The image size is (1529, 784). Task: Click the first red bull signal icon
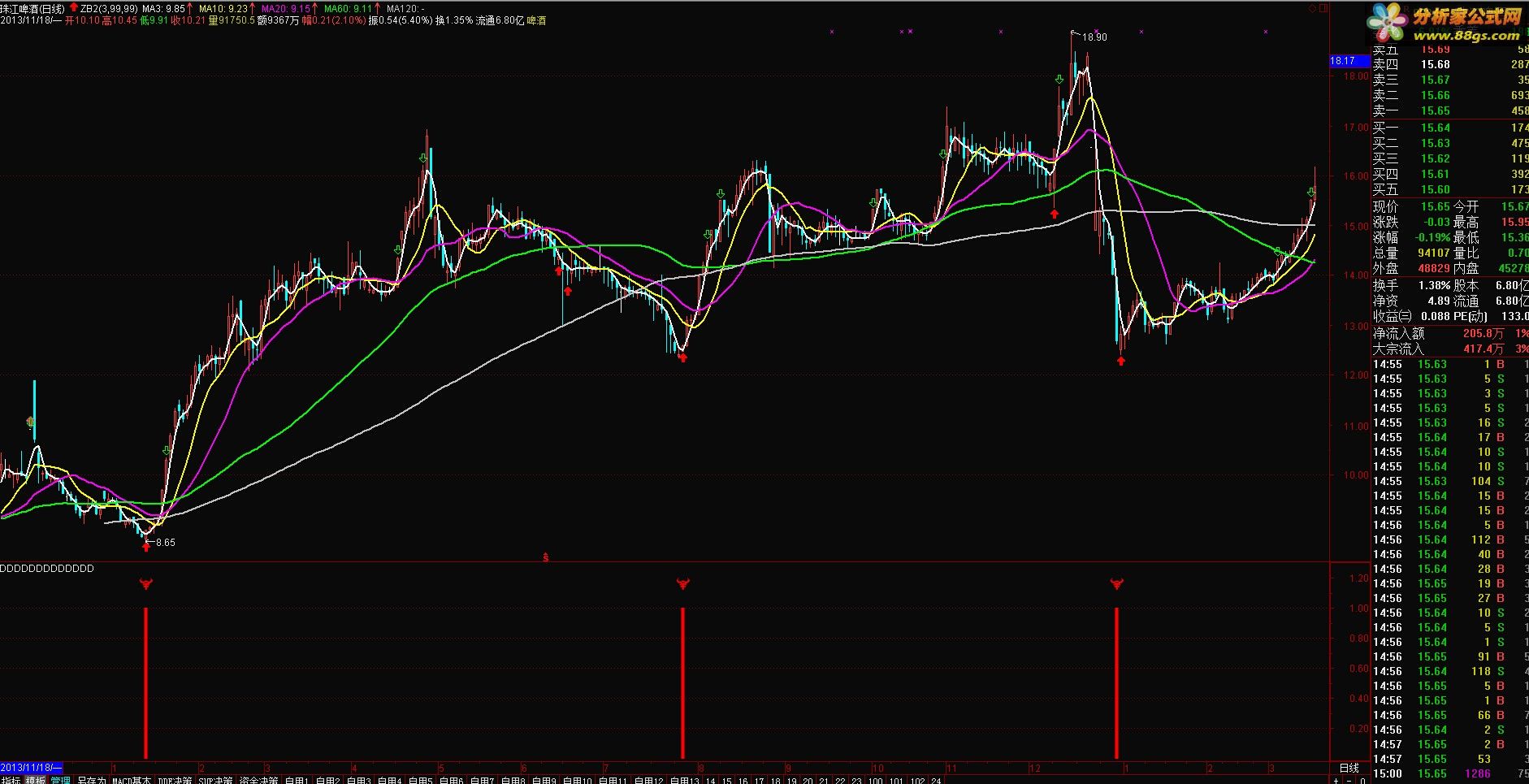(146, 583)
